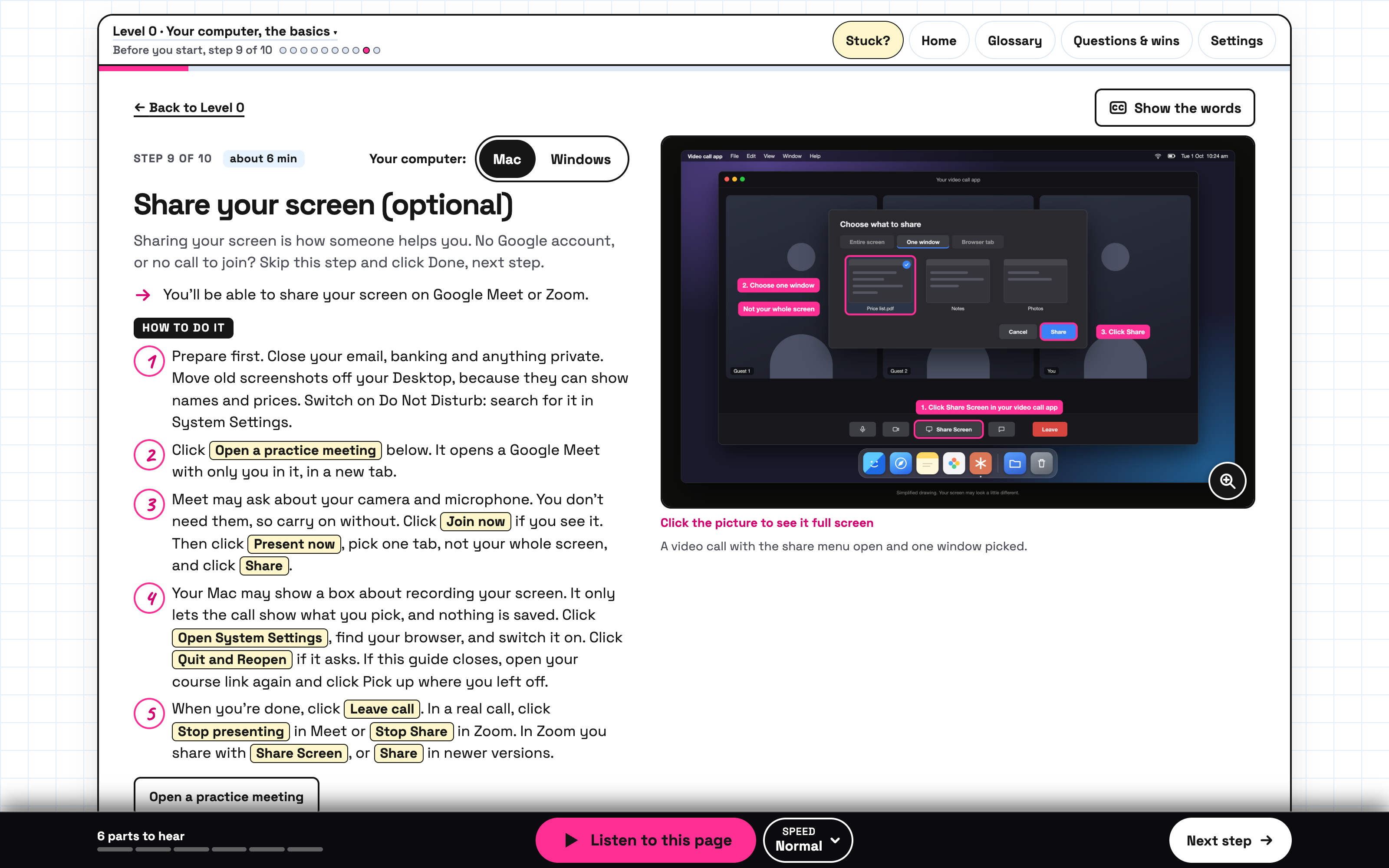Image resolution: width=1389 pixels, height=868 pixels.
Task: Click the left arrow beside Back to Level 0
Action: coord(139,107)
